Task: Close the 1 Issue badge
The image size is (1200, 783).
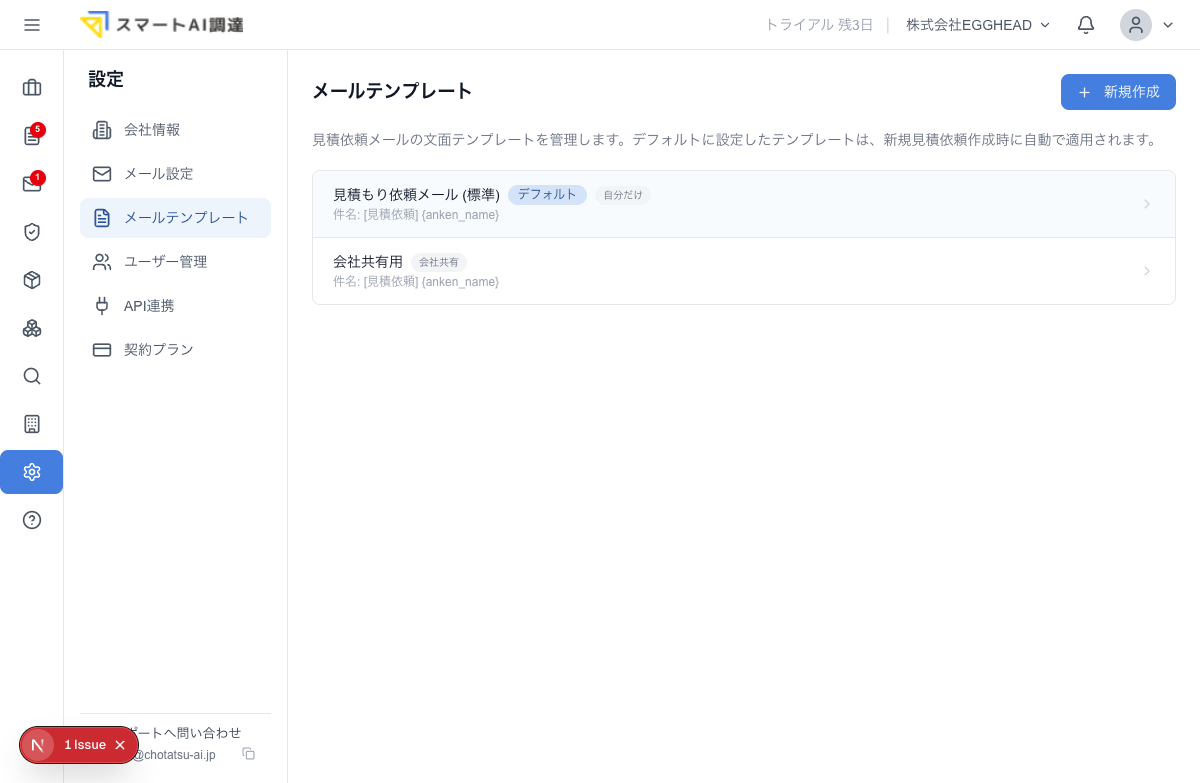Action: pos(120,745)
